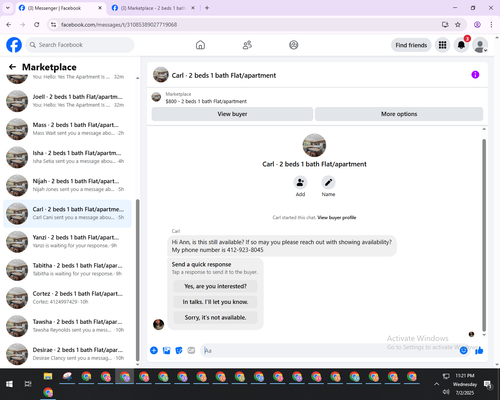Image resolution: width=500 pixels, height=400 pixels.
Task: Open more actions plus icon in composer
Action: pos(154,350)
